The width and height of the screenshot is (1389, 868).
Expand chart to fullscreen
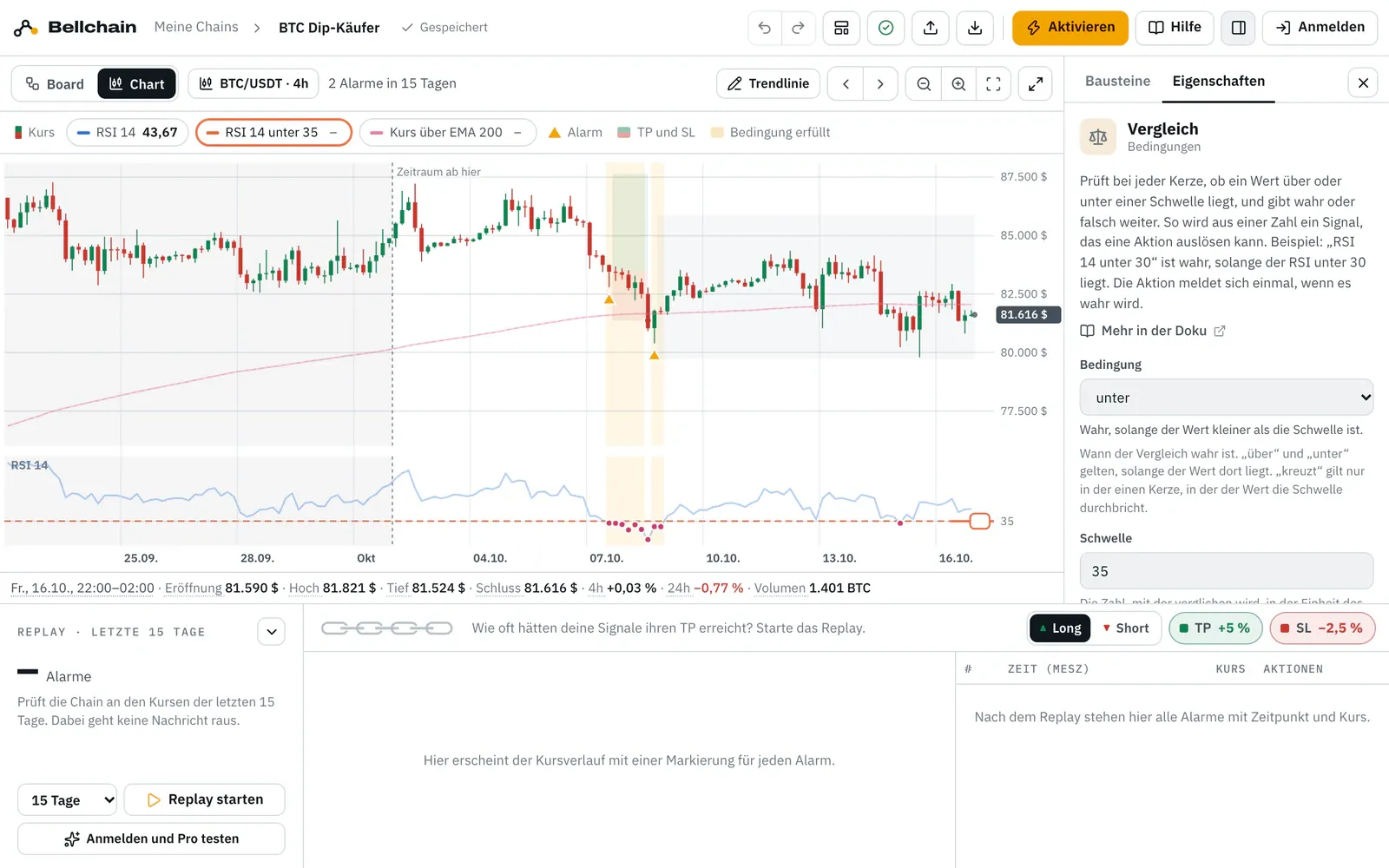coord(1036,84)
